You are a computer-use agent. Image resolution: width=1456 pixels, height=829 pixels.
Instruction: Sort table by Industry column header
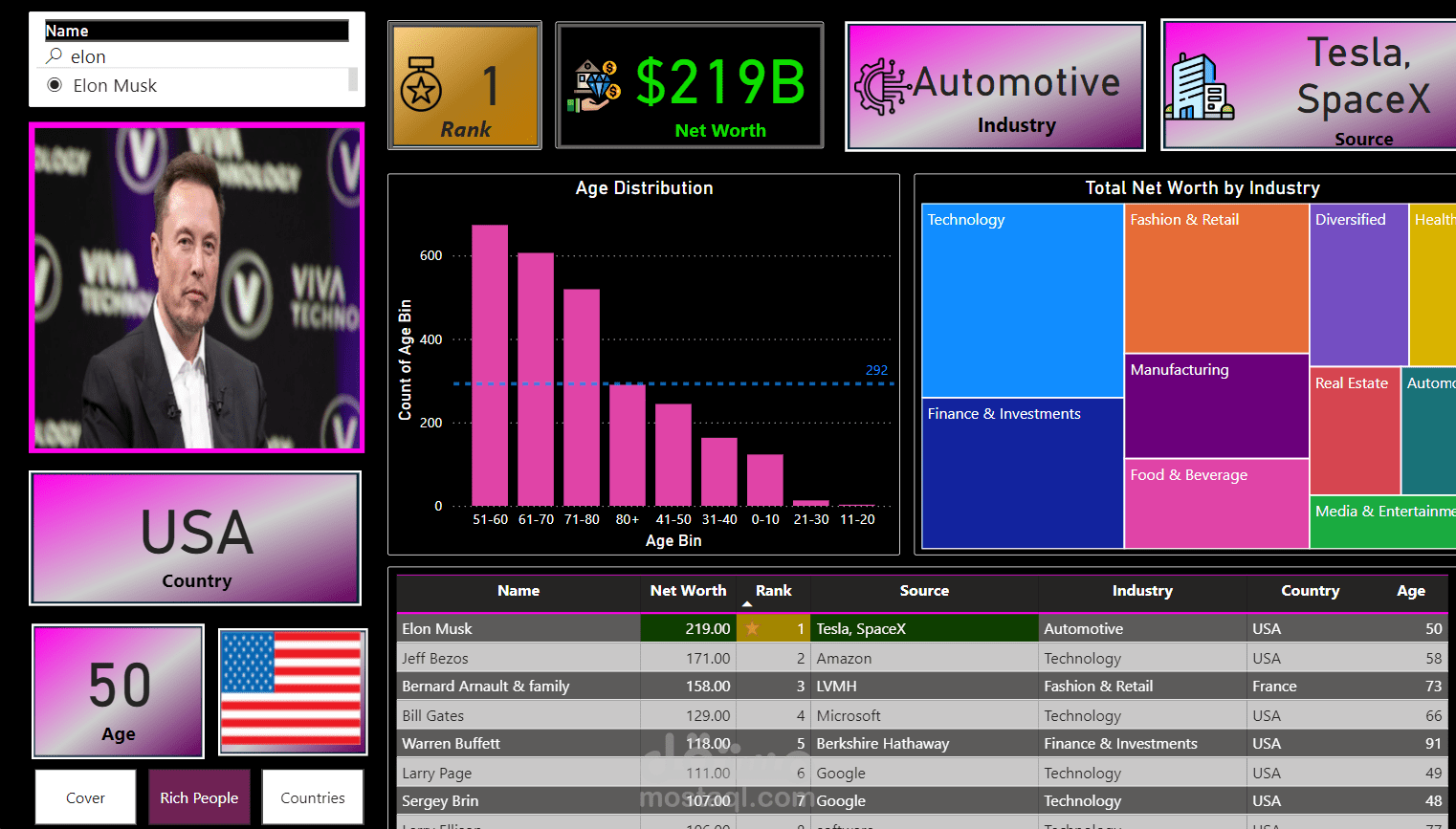point(1142,591)
